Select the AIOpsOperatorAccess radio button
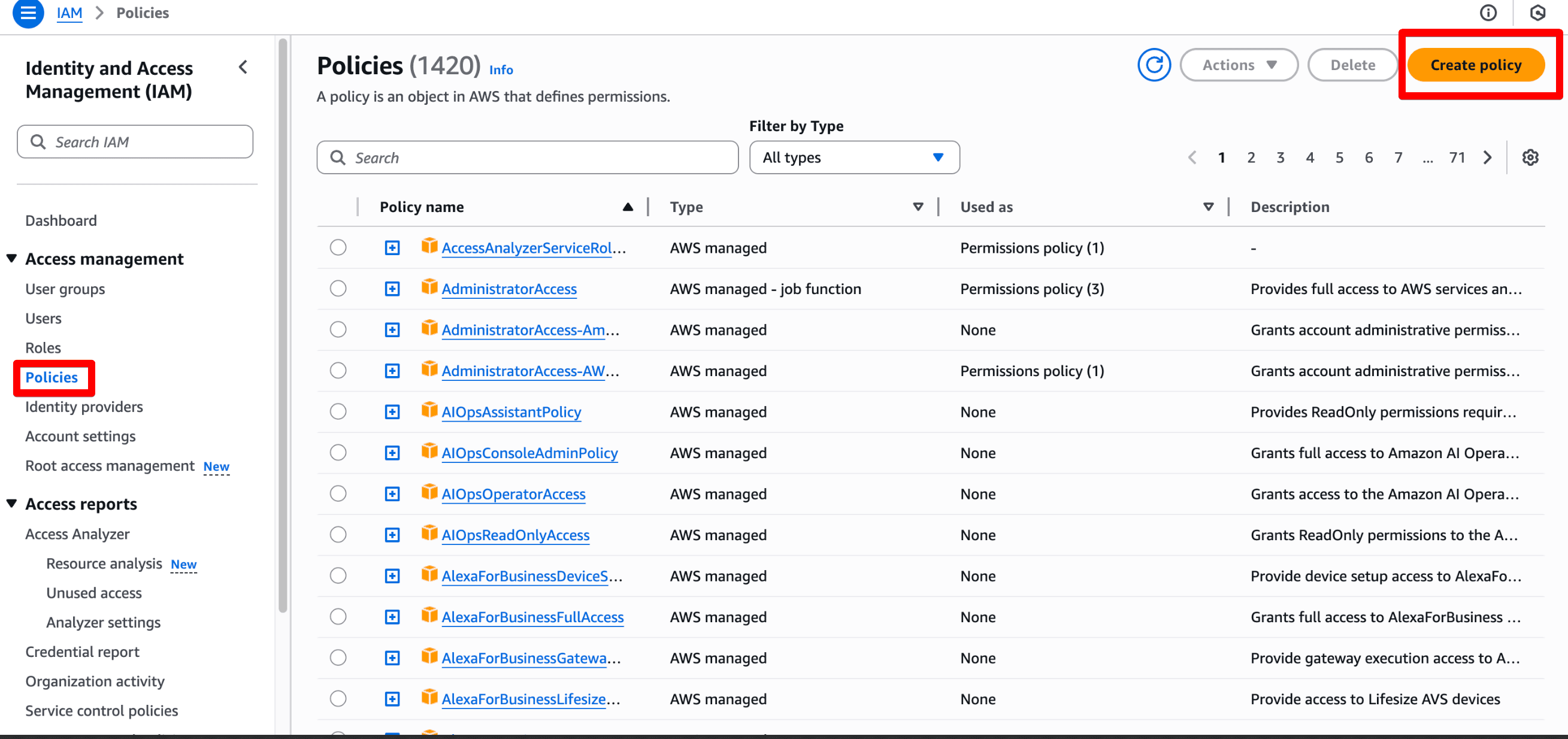1568x739 pixels. tap(338, 493)
